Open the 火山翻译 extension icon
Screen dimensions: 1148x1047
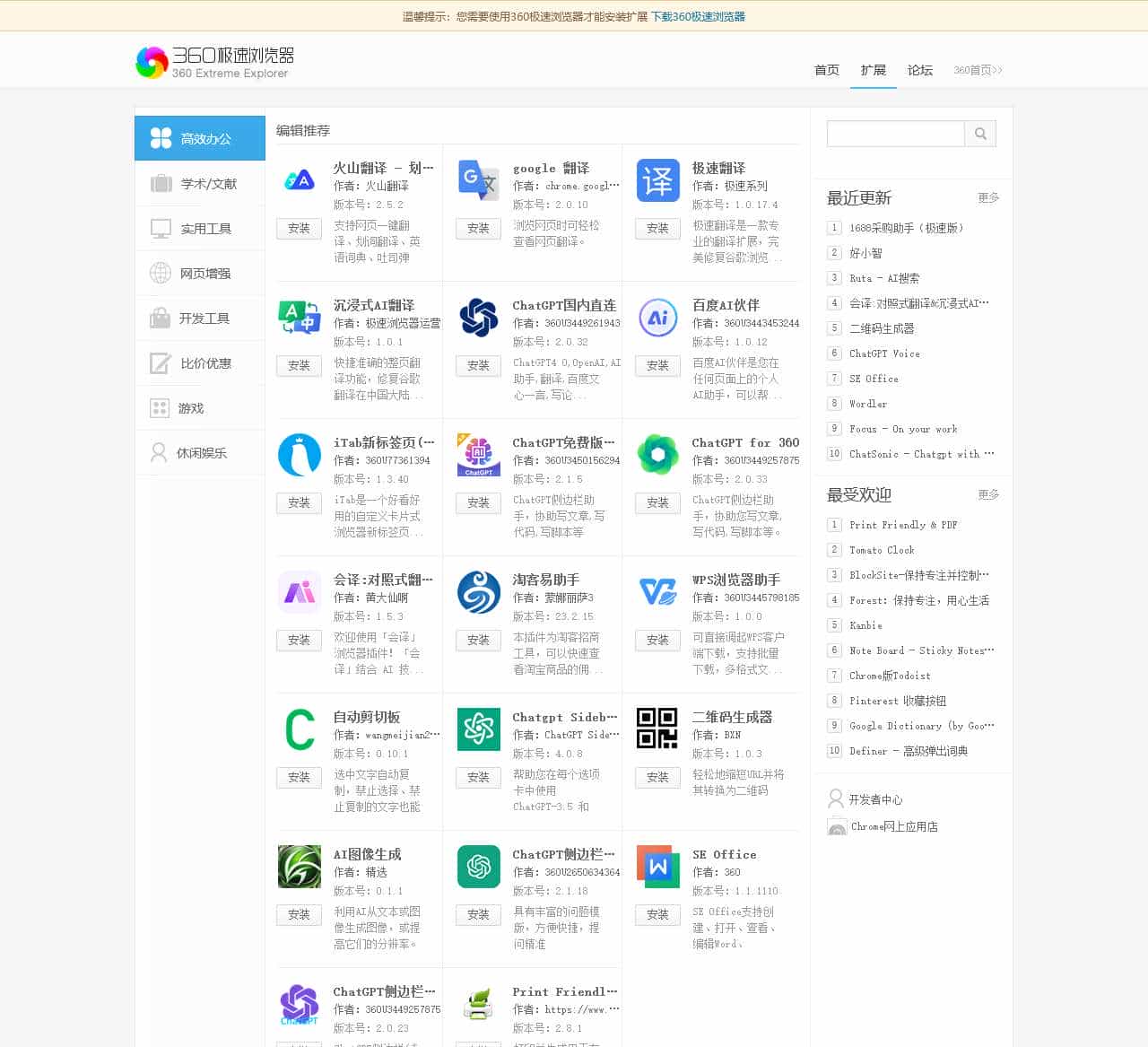click(300, 180)
